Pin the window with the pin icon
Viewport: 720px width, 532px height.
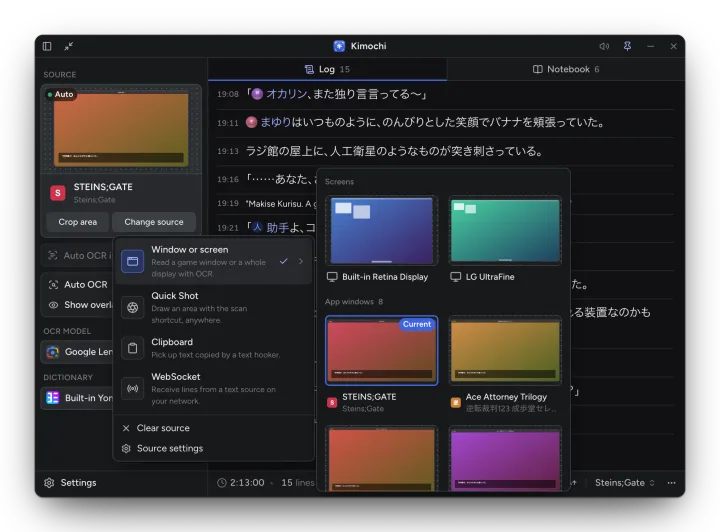coord(627,46)
